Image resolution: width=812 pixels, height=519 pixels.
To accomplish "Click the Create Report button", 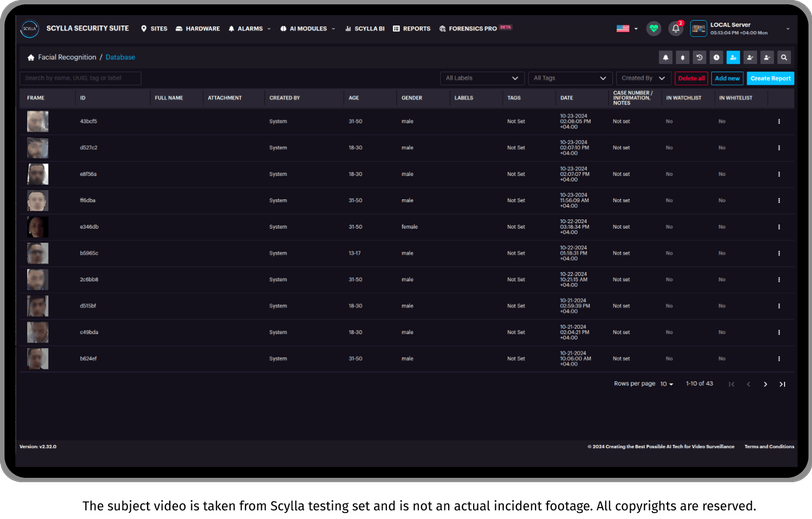I will (770, 78).
